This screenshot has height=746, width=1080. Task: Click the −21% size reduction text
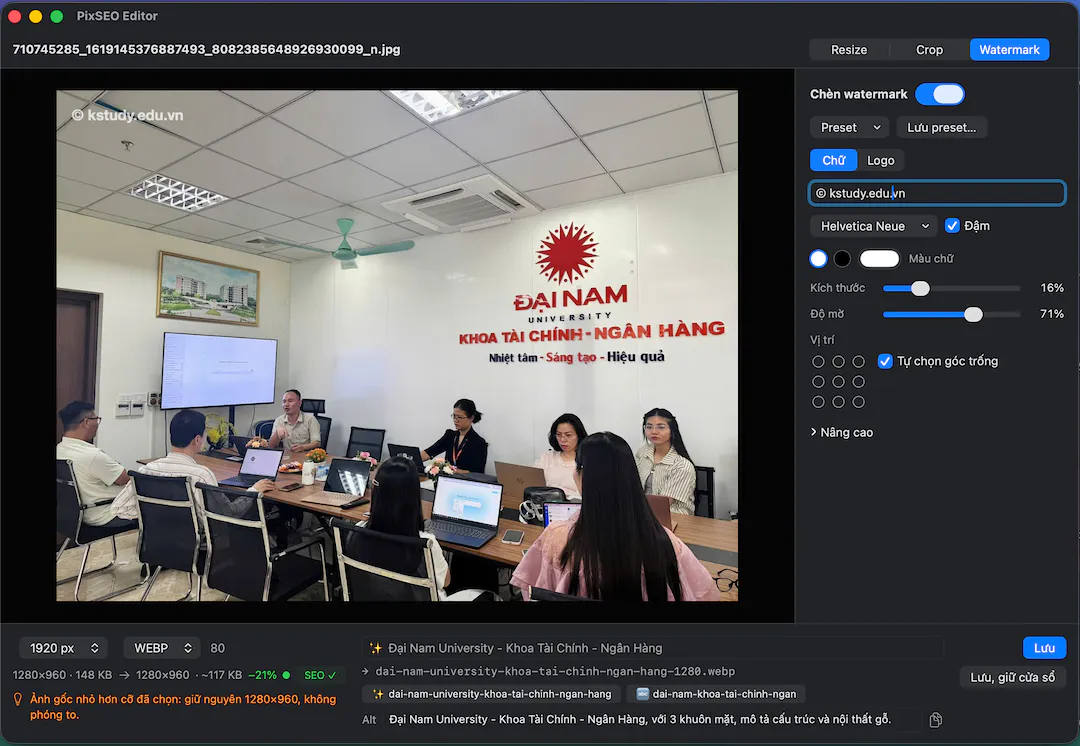click(262, 675)
